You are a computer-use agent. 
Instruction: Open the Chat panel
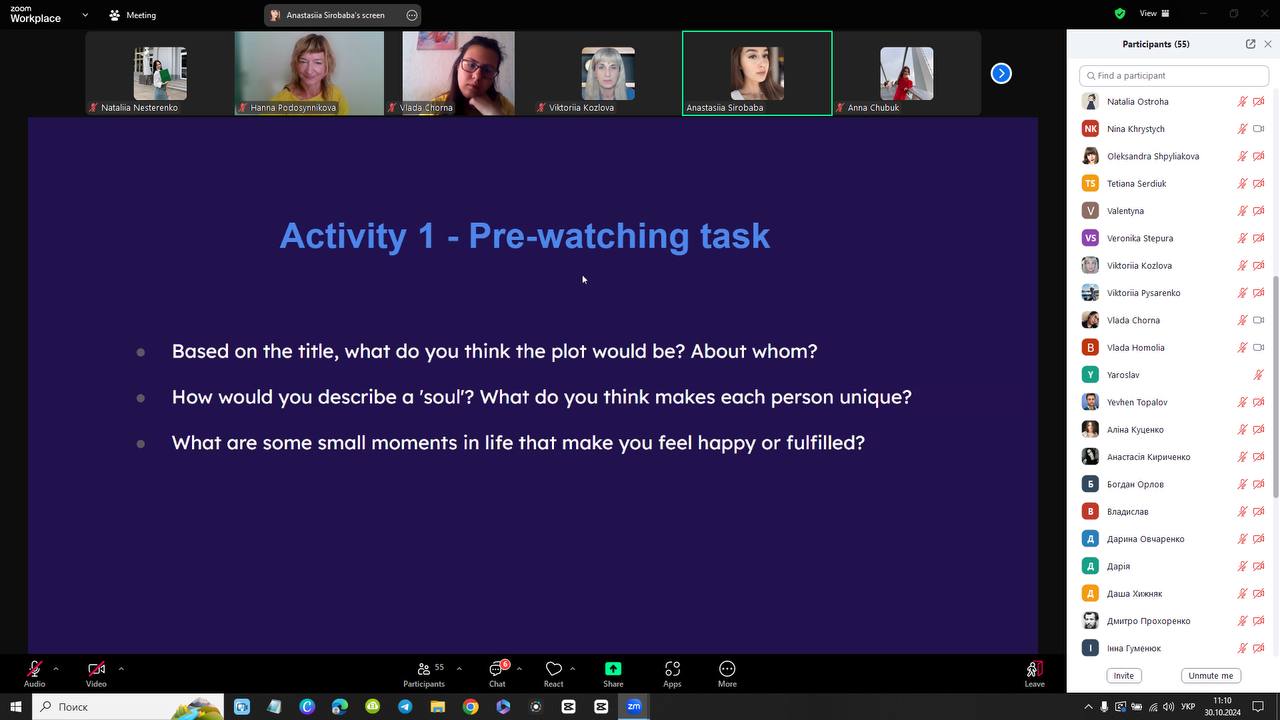(x=497, y=670)
